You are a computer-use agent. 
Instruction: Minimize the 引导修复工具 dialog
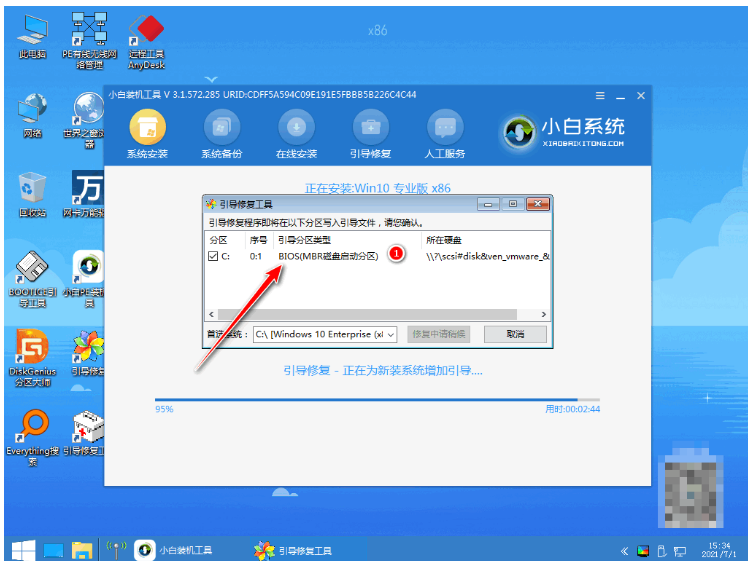point(488,204)
